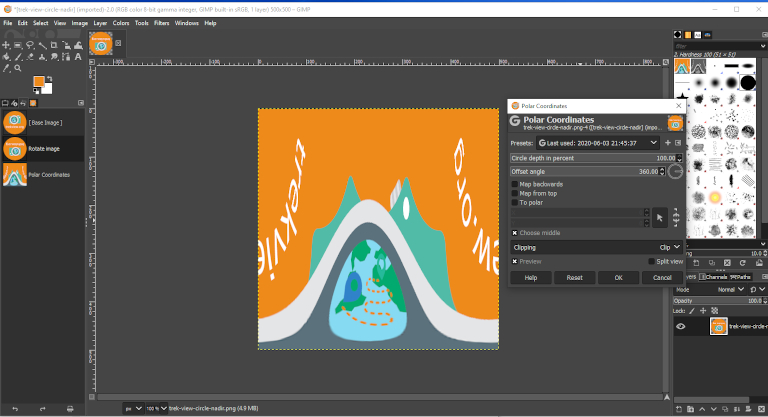Select [ Base Image ] history entry
The image size is (768, 417).
coord(43,123)
